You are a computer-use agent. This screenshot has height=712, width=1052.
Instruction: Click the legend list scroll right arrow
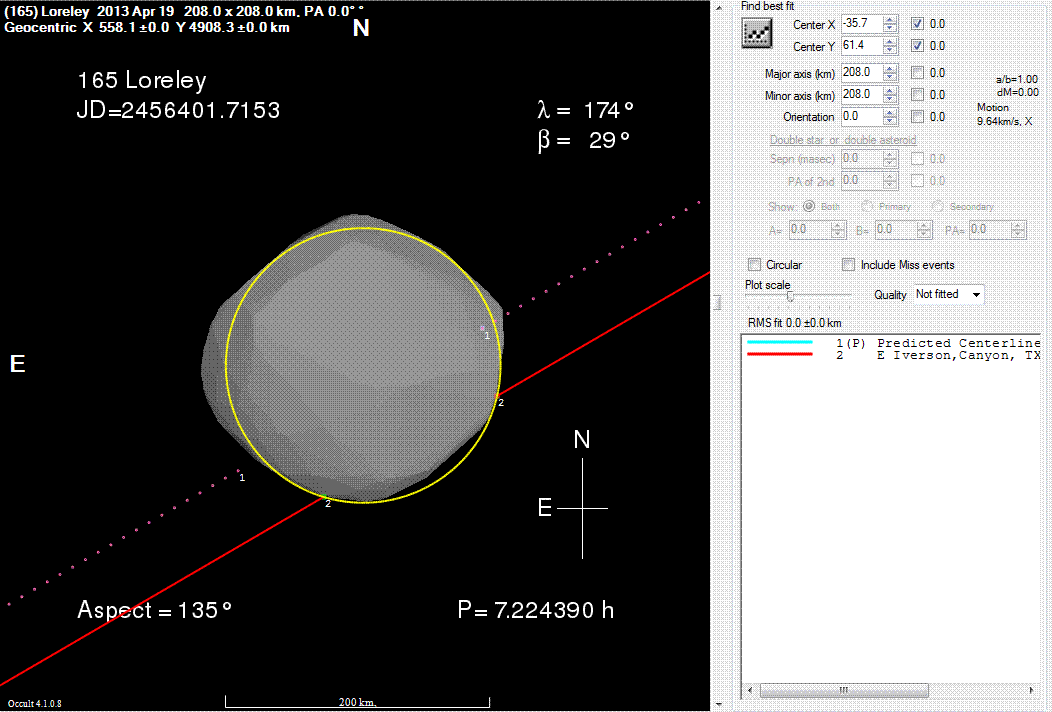point(1031,690)
